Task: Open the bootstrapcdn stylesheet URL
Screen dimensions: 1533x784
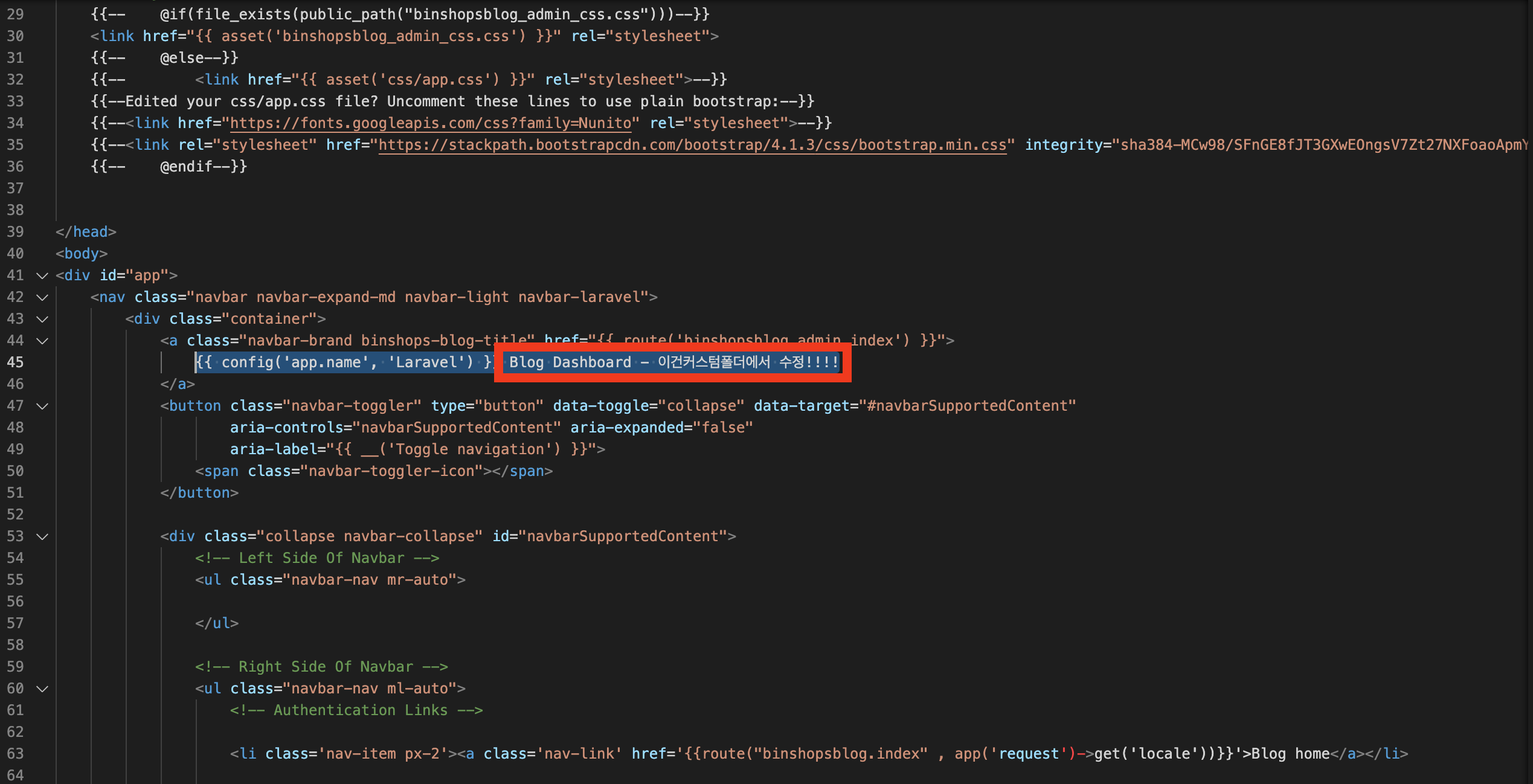Action: 692,145
